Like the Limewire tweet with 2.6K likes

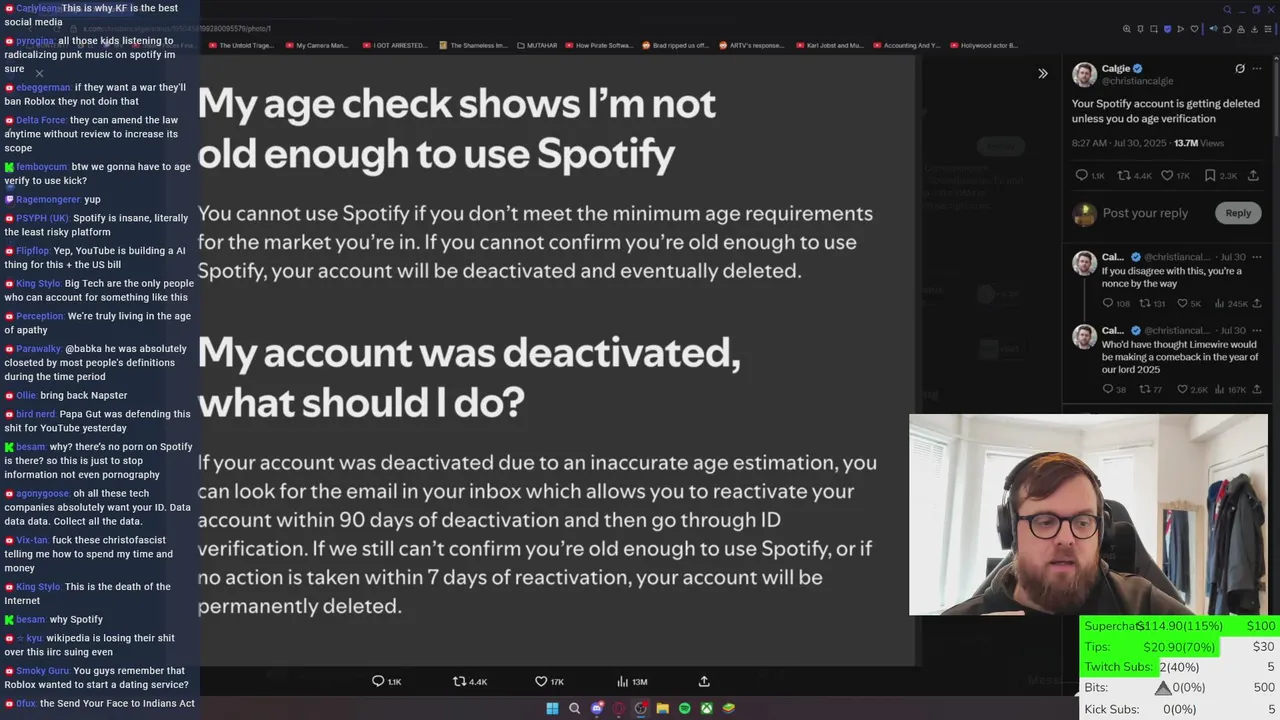(x=1183, y=389)
